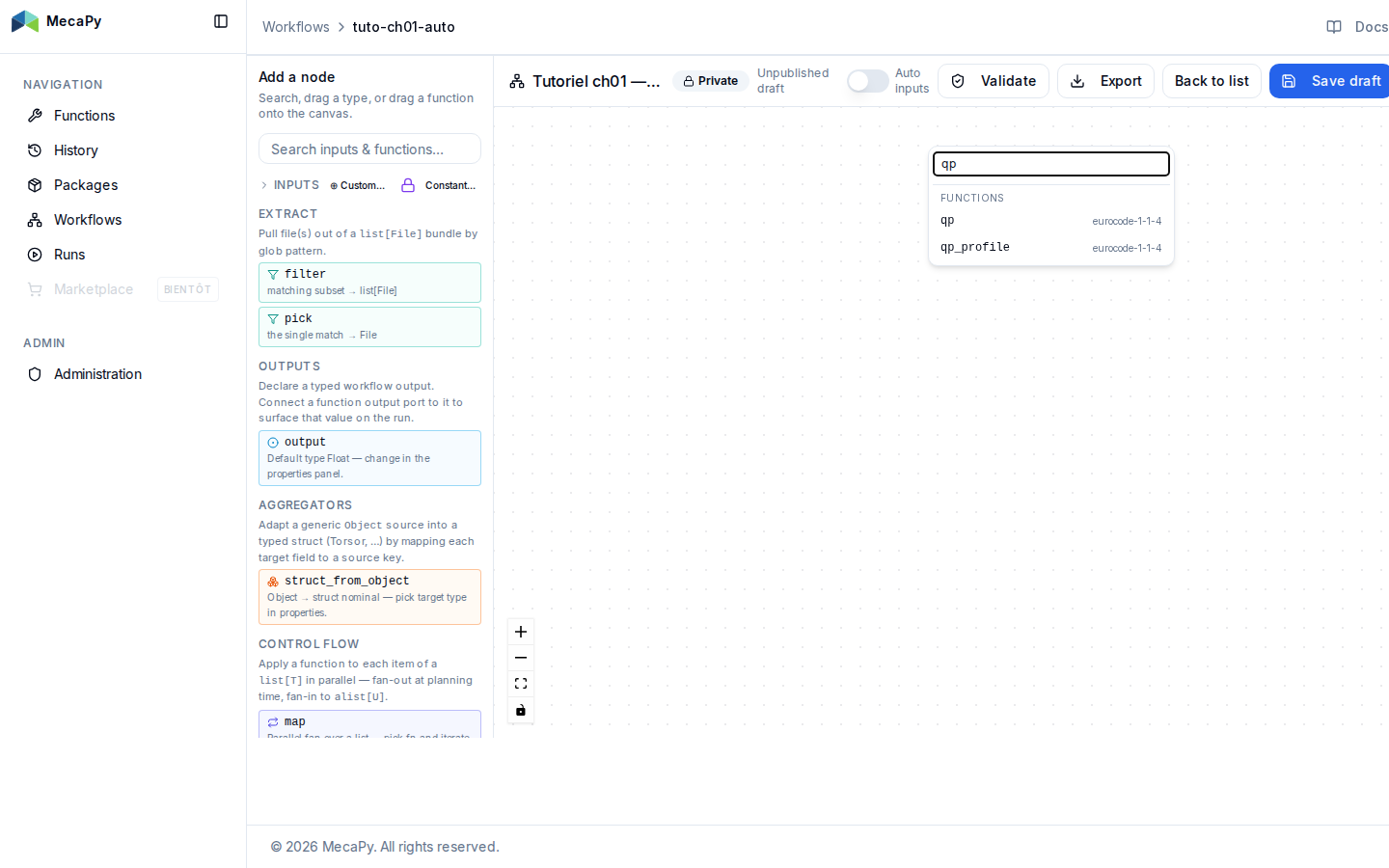Click the play icon next to Runs
The width and height of the screenshot is (1389, 868).
pos(35,255)
